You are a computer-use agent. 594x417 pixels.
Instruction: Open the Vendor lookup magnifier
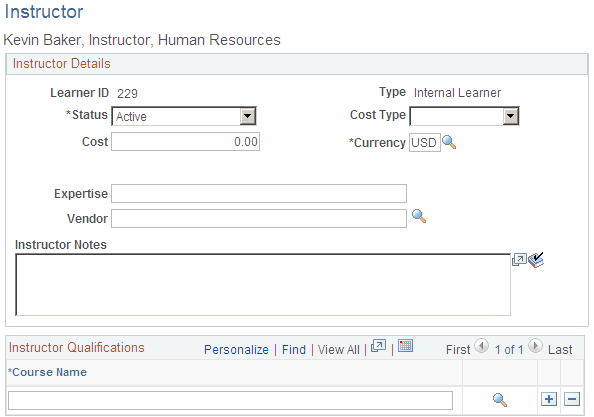[419, 216]
